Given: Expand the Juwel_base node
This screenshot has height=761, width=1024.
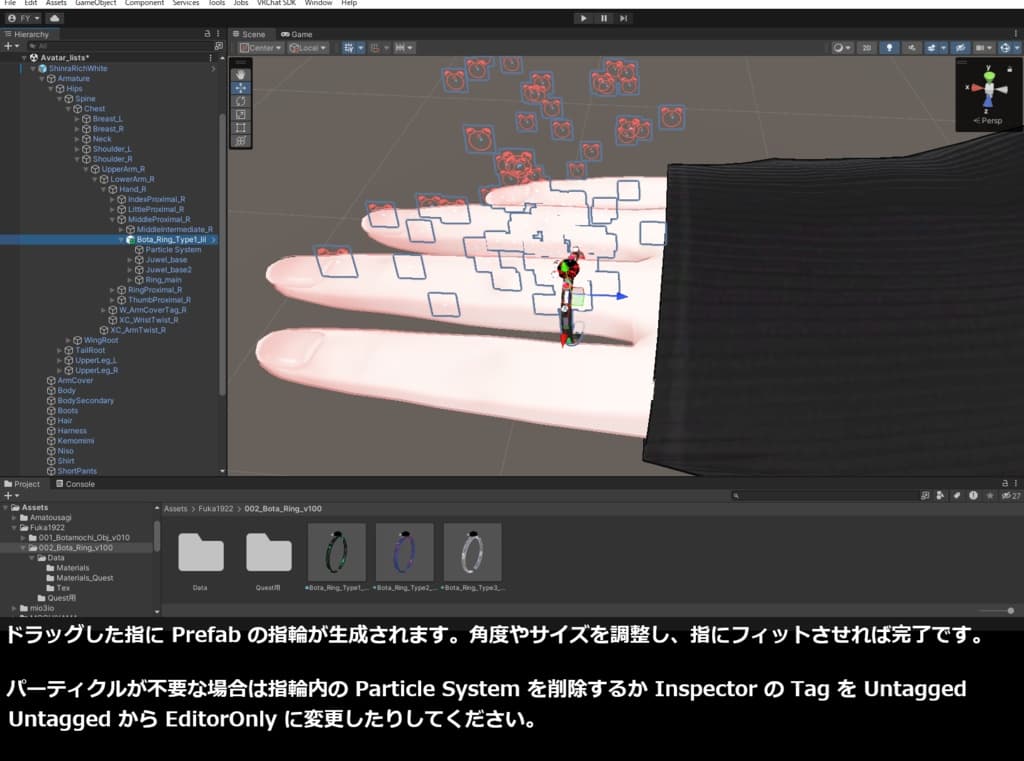Looking at the screenshot, I should (x=130, y=260).
